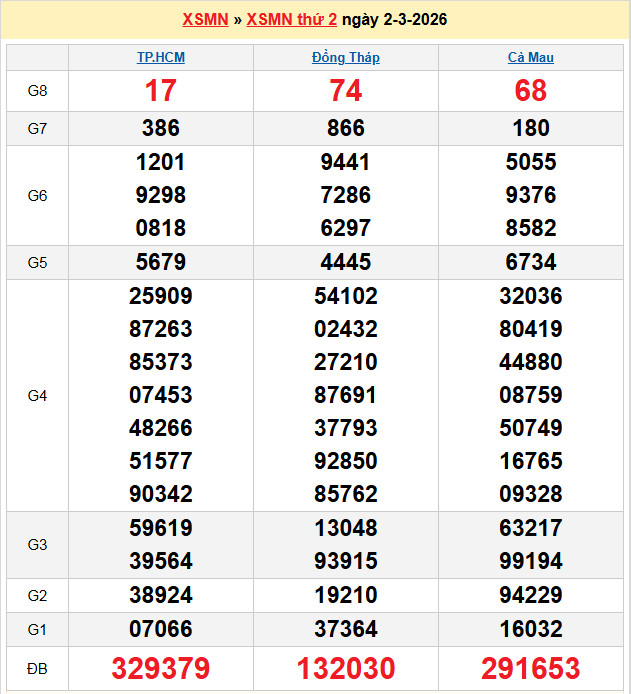Click the TP.HCM column header link
The image size is (631, 694).
(161, 58)
